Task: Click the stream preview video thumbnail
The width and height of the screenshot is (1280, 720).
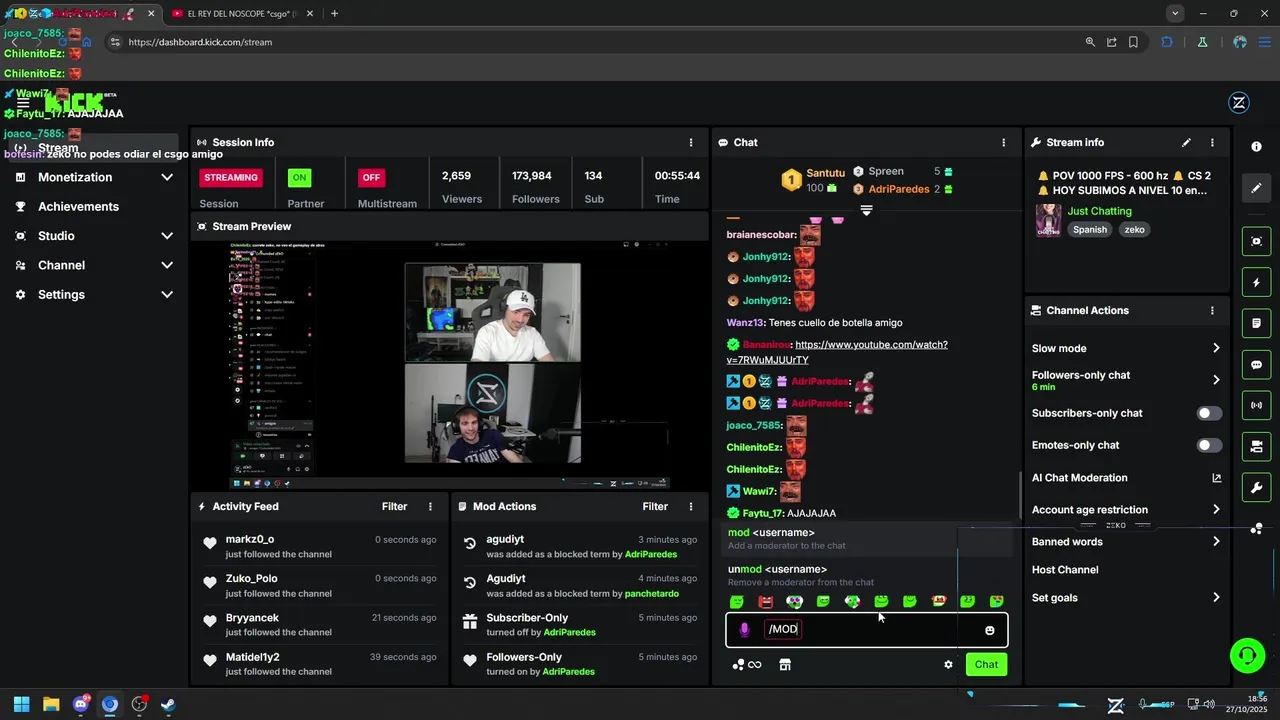Action: 449,364
